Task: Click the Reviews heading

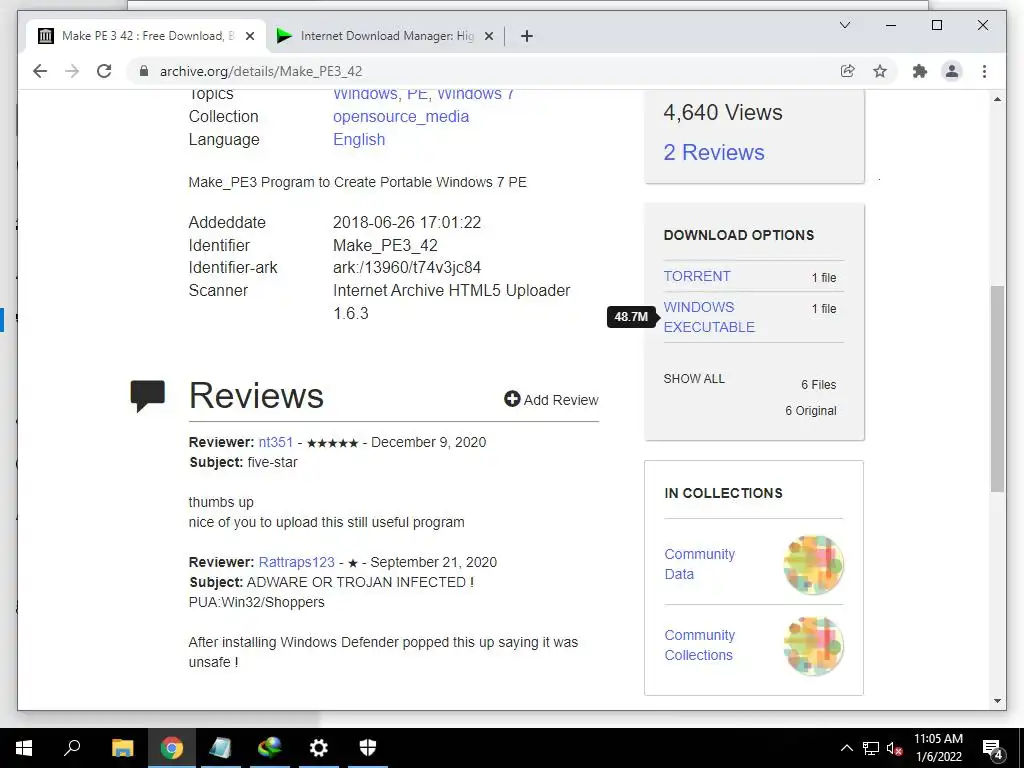Action: (256, 396)
